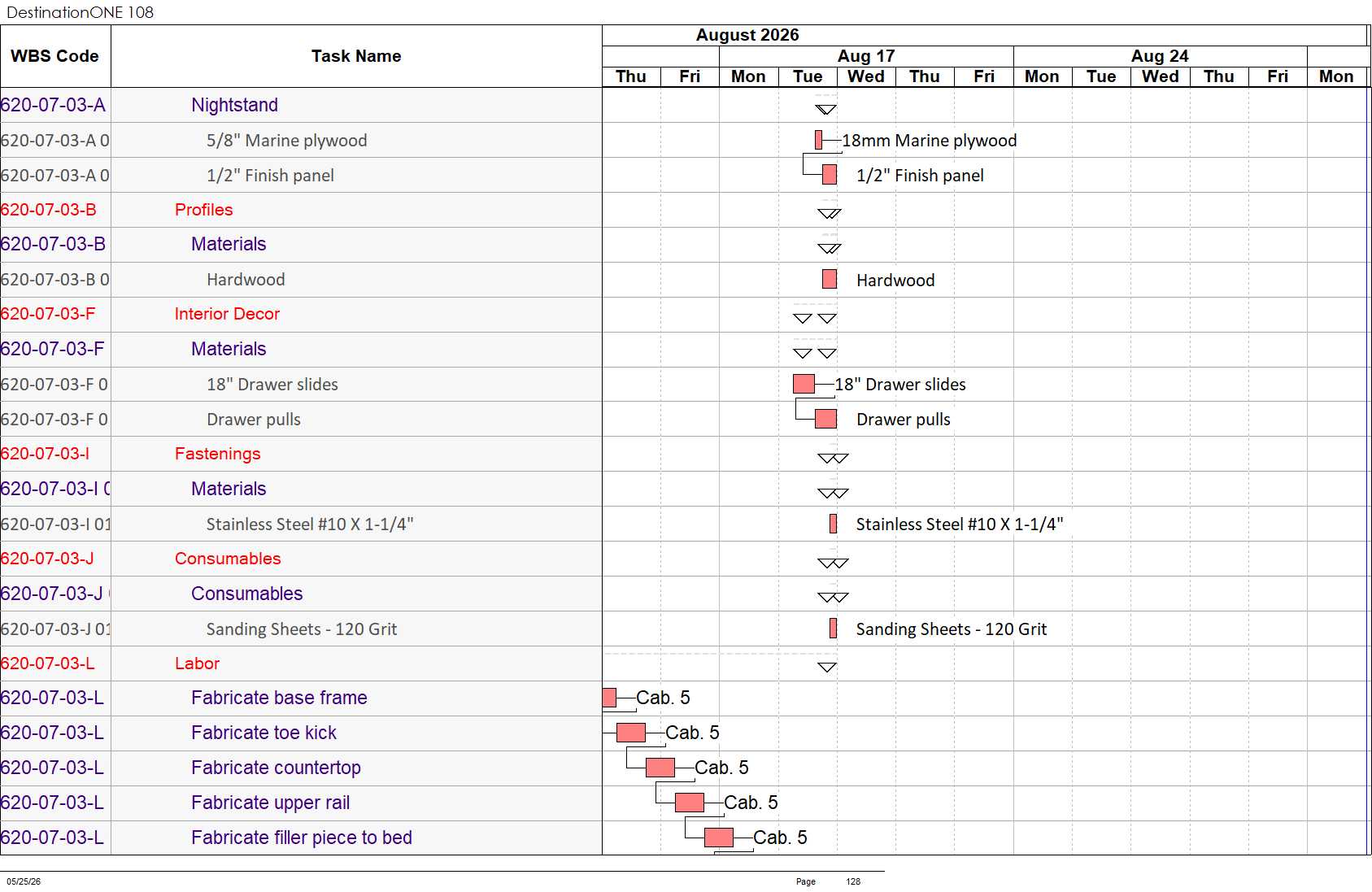Image resolution: width=1372 pixels, height=892 pixels.
Task: Click the WBS code in the Labor row
Action: click(x=47, y=664)
